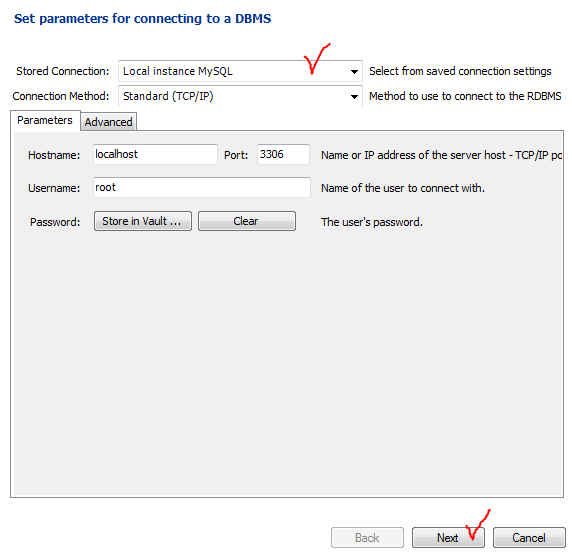Expand the Stored Connection dropdown arrow

[354, 72]
